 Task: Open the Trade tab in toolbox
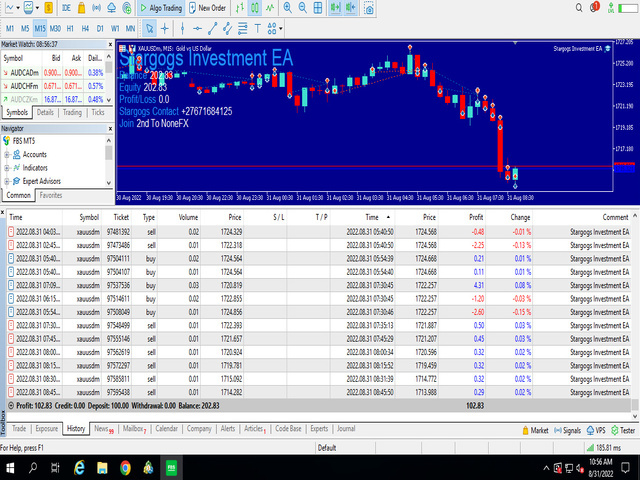19,429
